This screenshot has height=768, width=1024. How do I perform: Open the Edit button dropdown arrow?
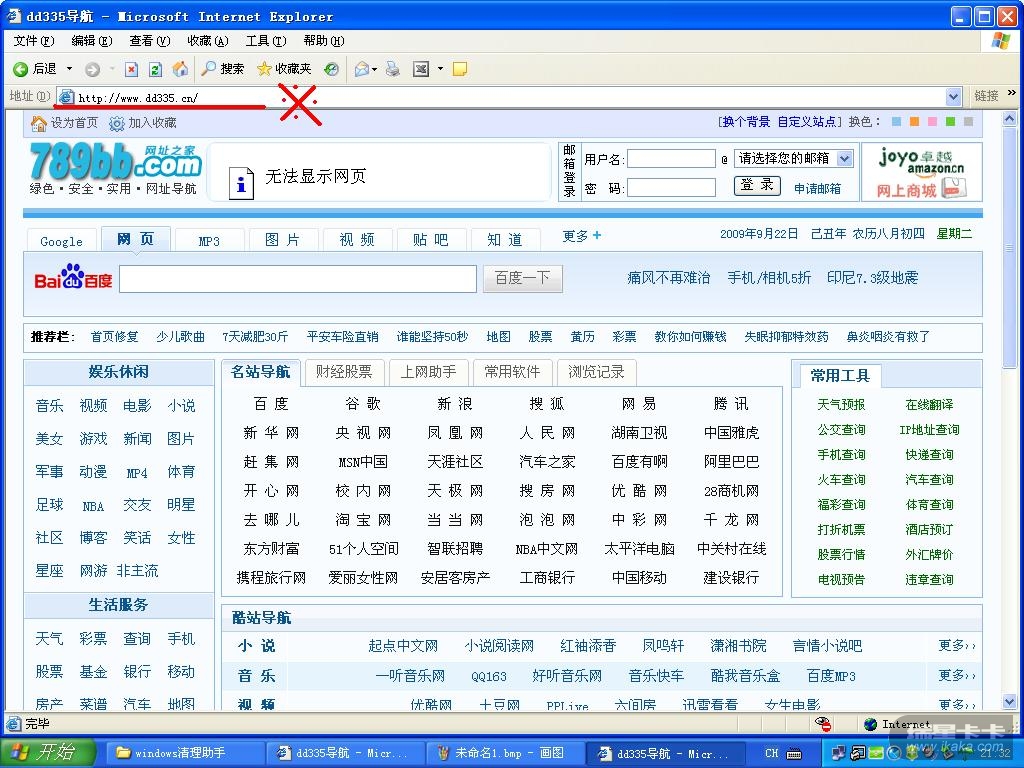click(440, 69)
